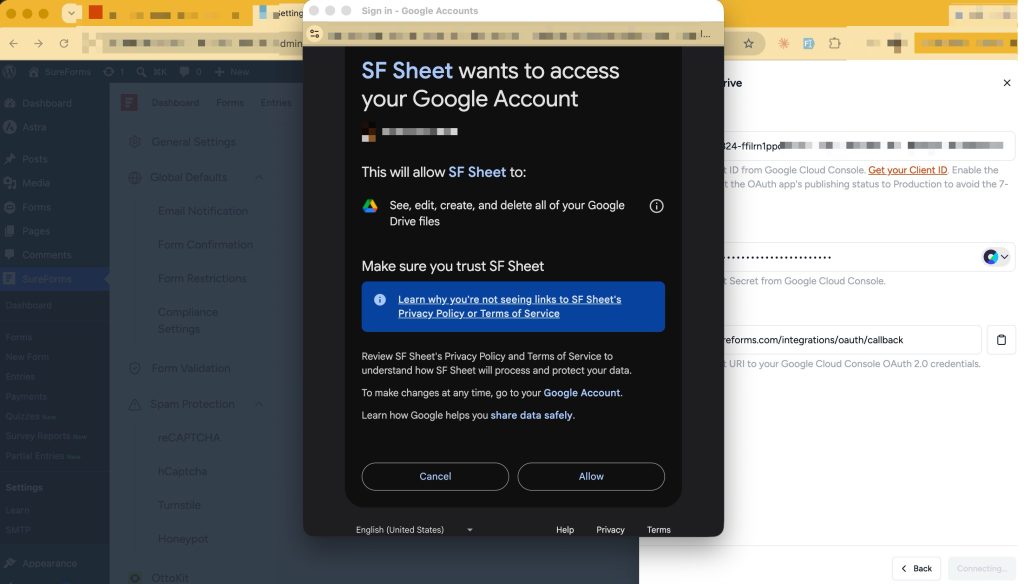The width and height of the screenshot is (1024, 584).
Task: Open the 'Learn why you're not seeing links' link
Action: coord(509,306)
